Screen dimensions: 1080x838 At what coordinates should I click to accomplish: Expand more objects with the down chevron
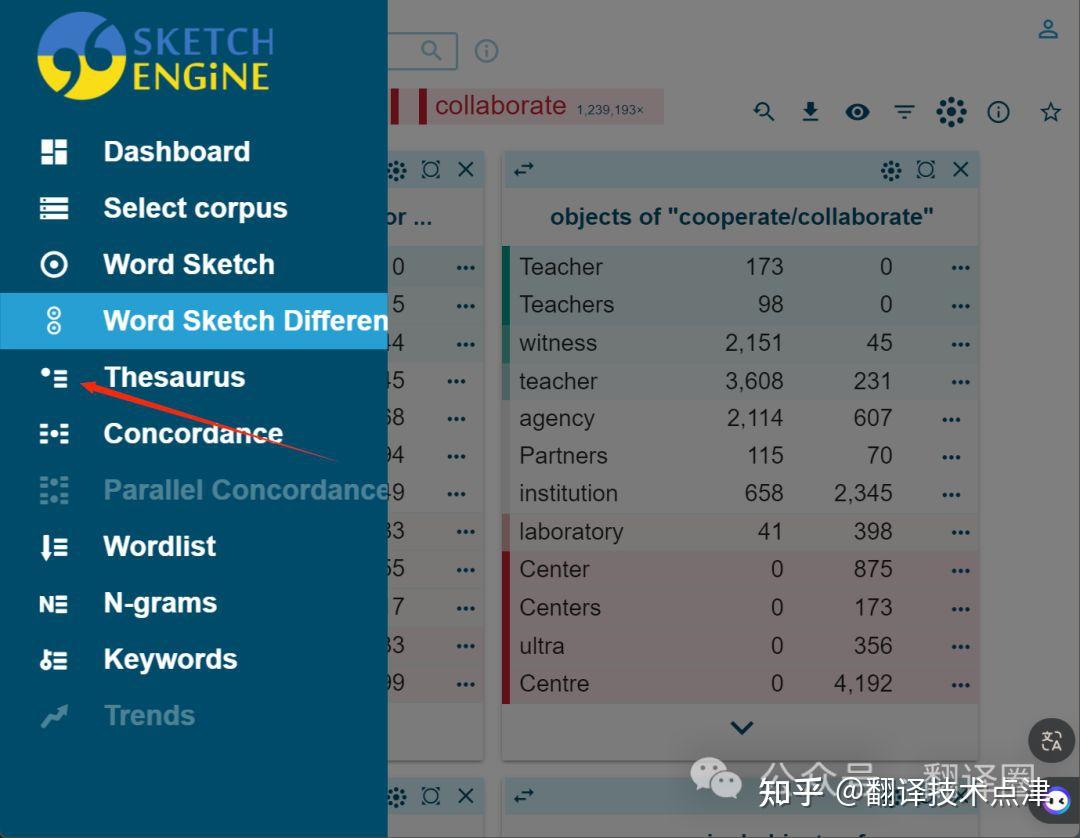point(742,727)
